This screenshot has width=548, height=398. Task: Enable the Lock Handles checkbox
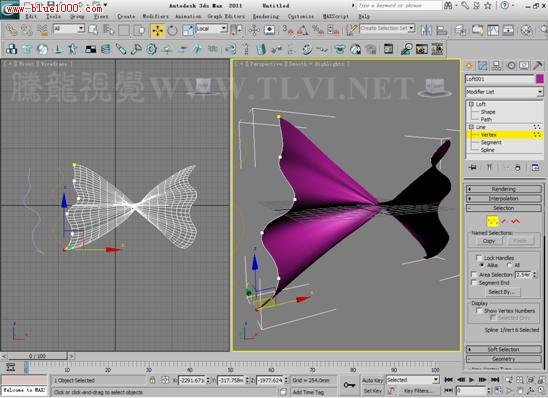[x=479, y=258]
